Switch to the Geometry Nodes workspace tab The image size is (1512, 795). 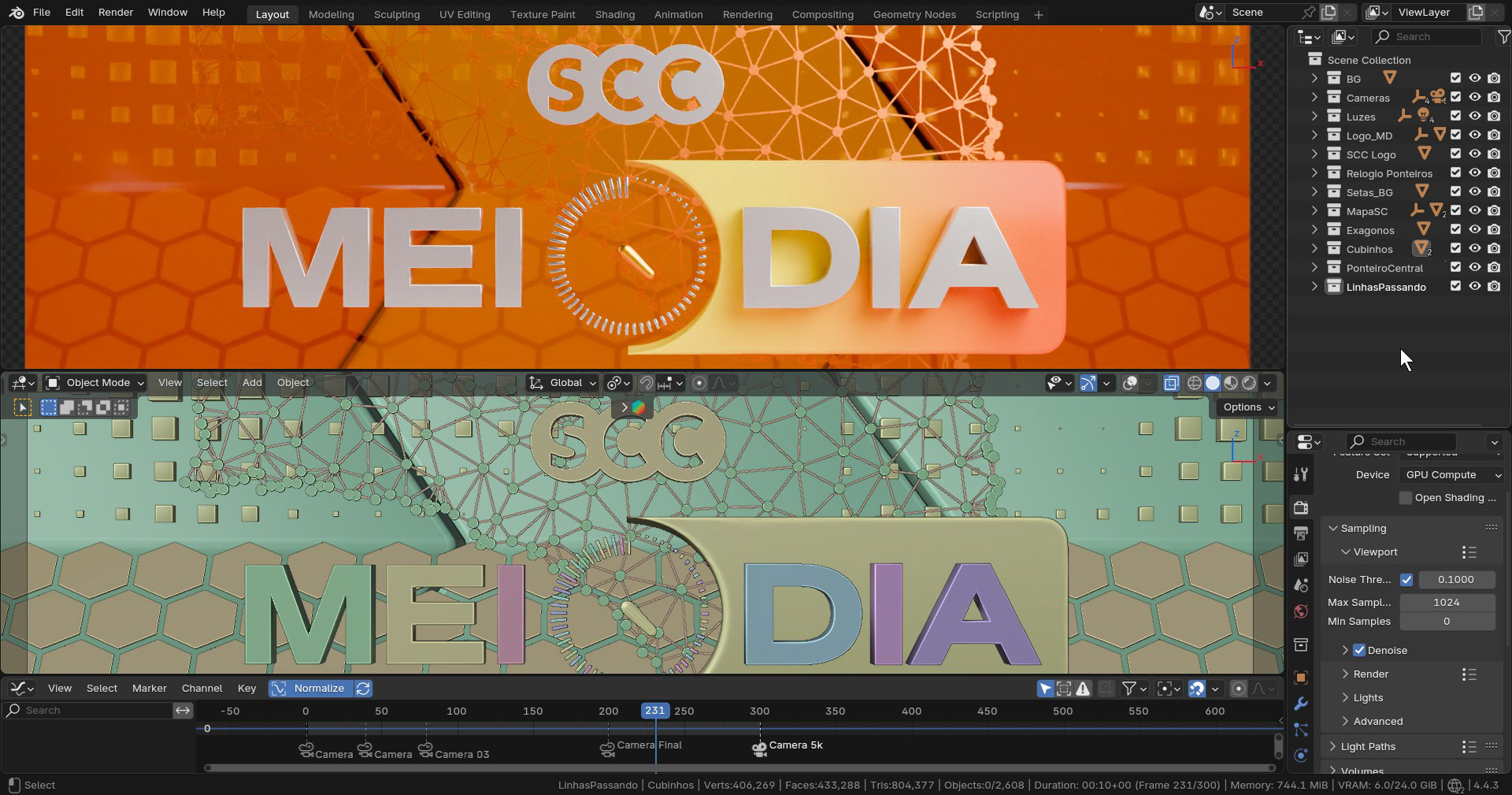(x=914, y=14)
